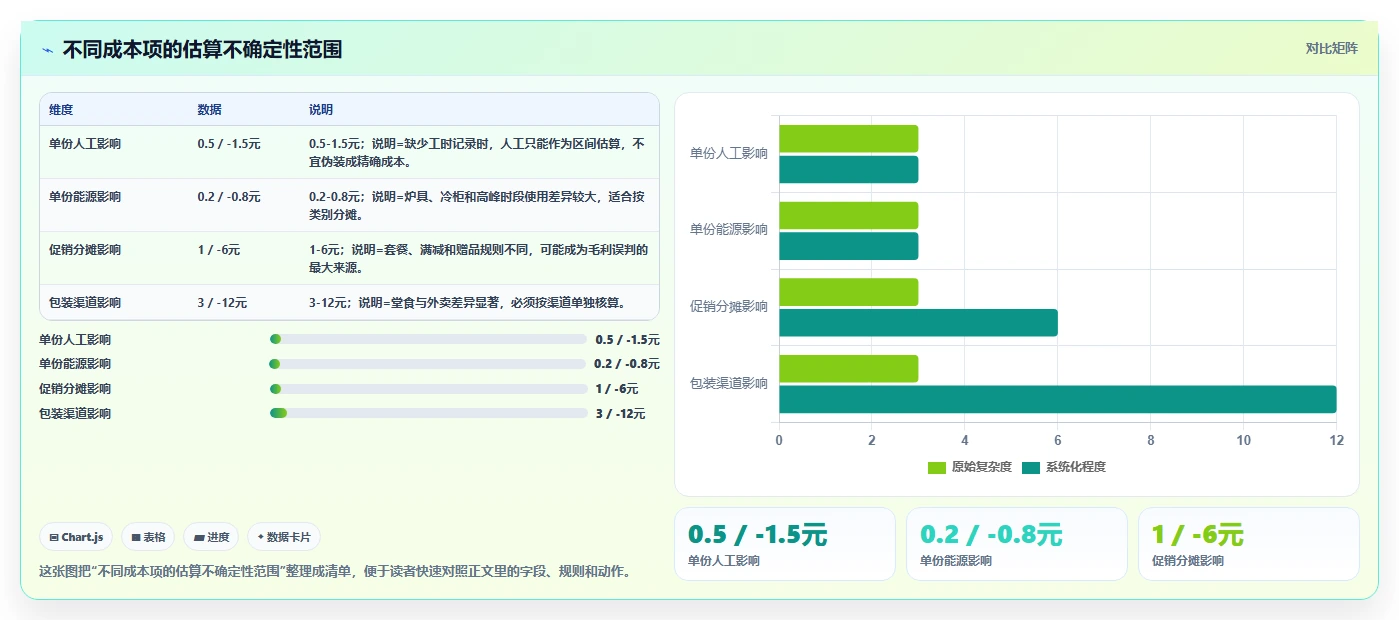Click the title 不同成本项的估算不确定性范围
This screenshot has width=1399, height=620.
click(x=202, y=50)
